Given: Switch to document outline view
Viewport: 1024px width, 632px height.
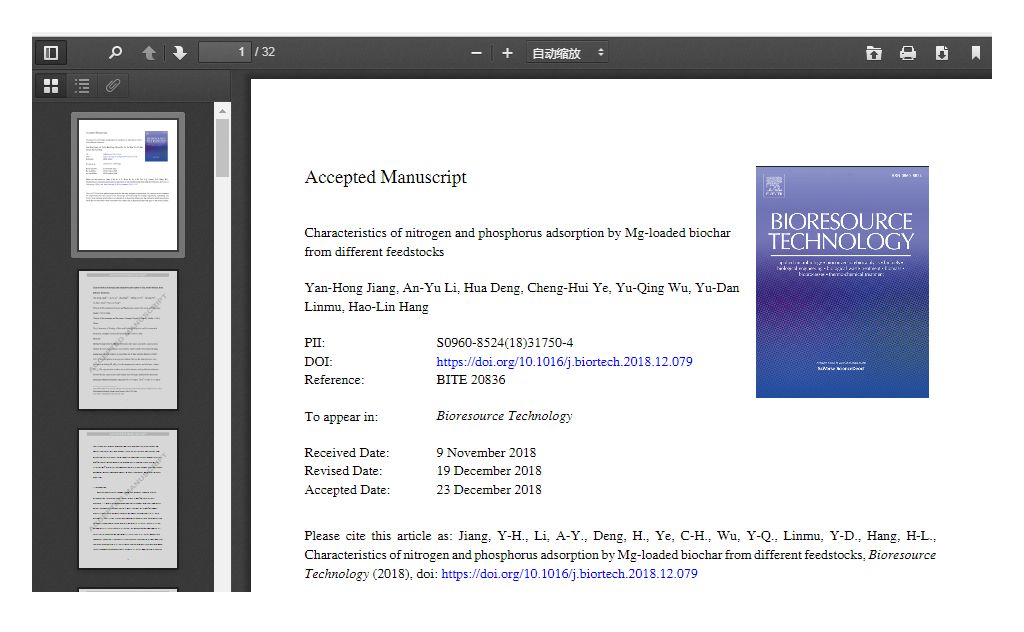Looking at the screenshot, I should (x=82, y=86).
